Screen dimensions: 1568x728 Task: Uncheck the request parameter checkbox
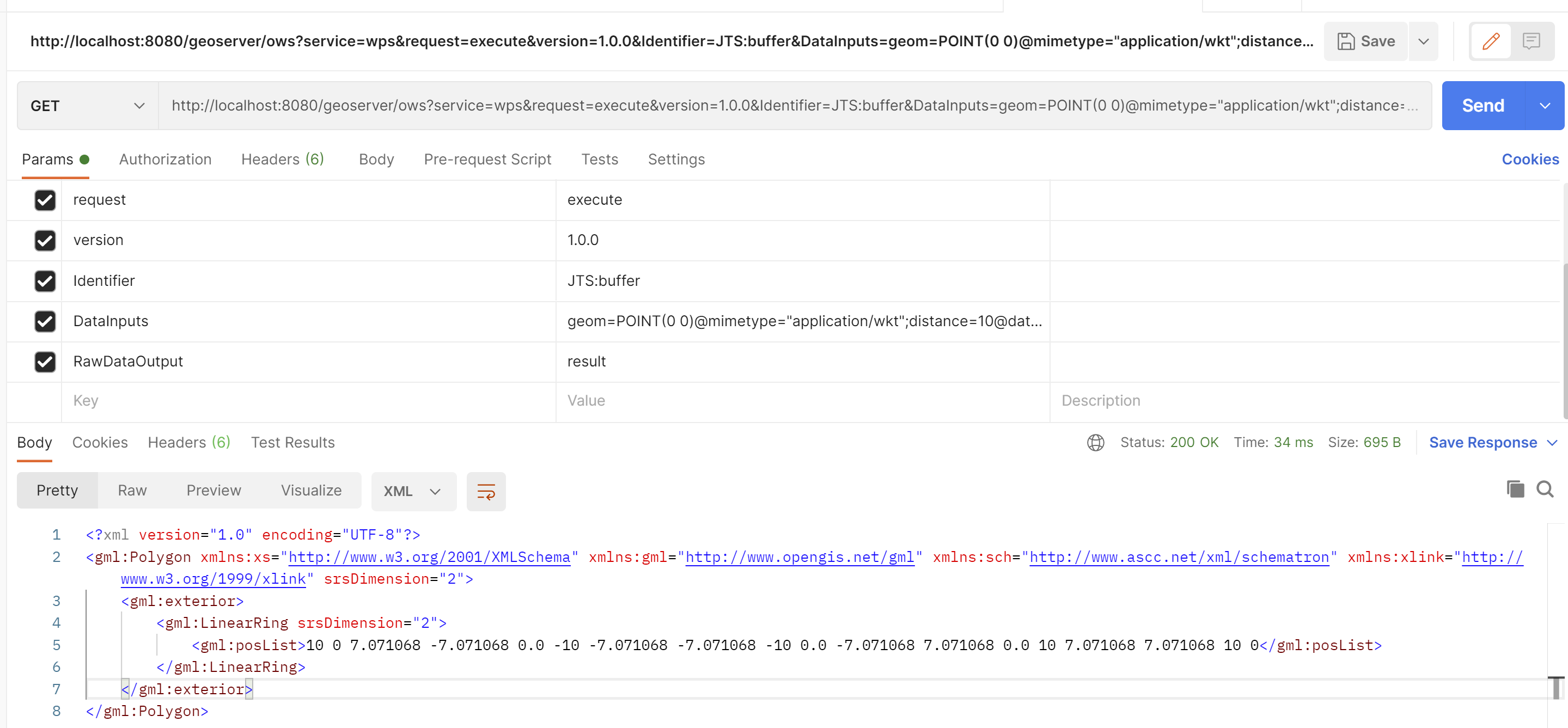point(45,200)
